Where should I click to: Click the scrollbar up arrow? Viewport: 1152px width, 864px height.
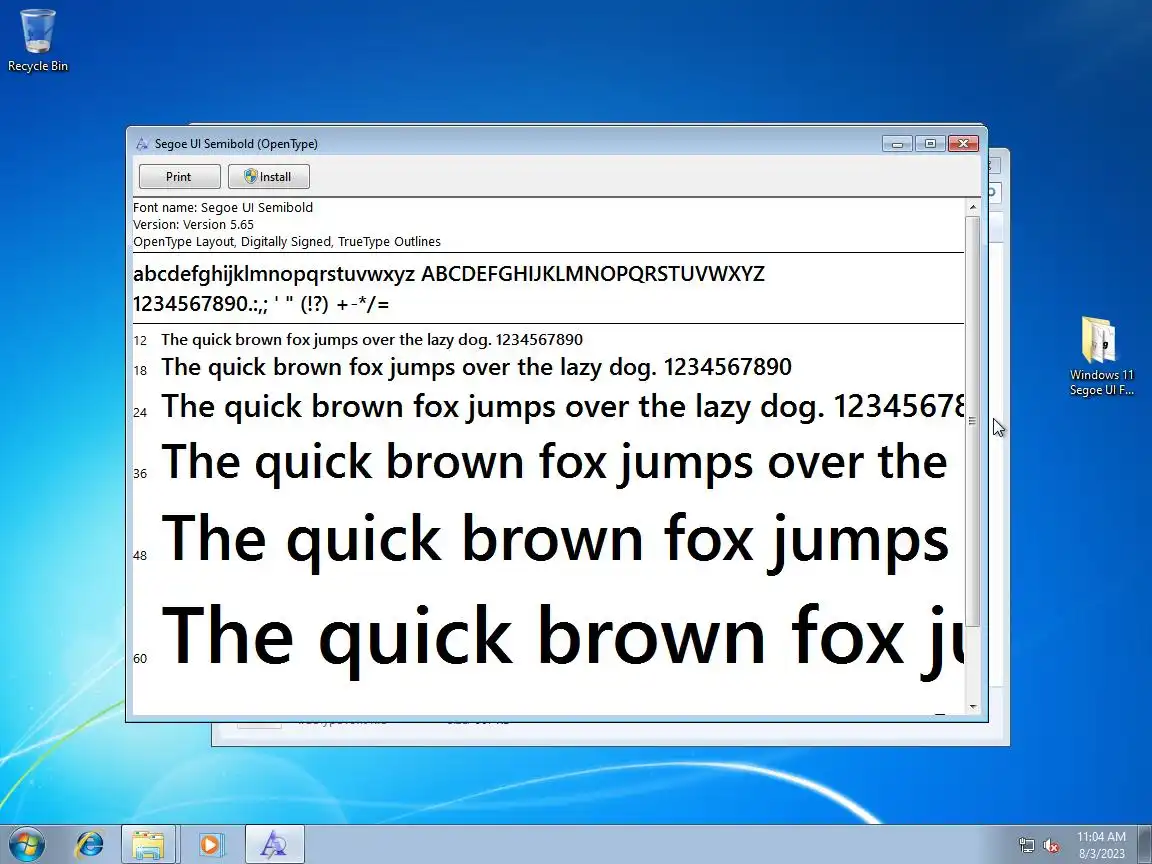click(973, 208)
